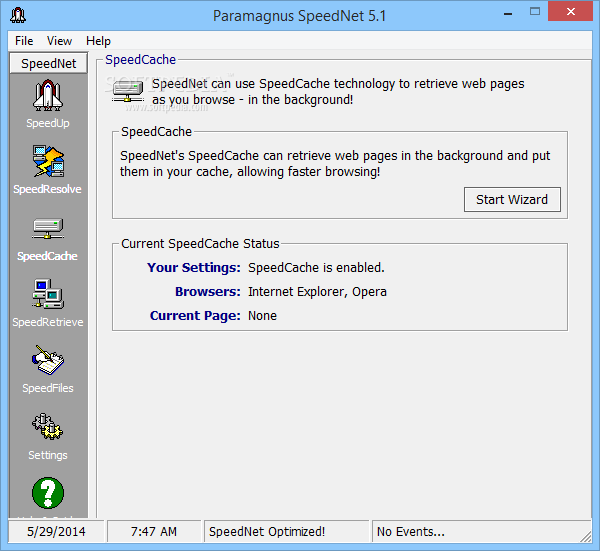Screen dimensions: 600x551
Task: Click the window resize grip in status bar
Action: (585, 536)
